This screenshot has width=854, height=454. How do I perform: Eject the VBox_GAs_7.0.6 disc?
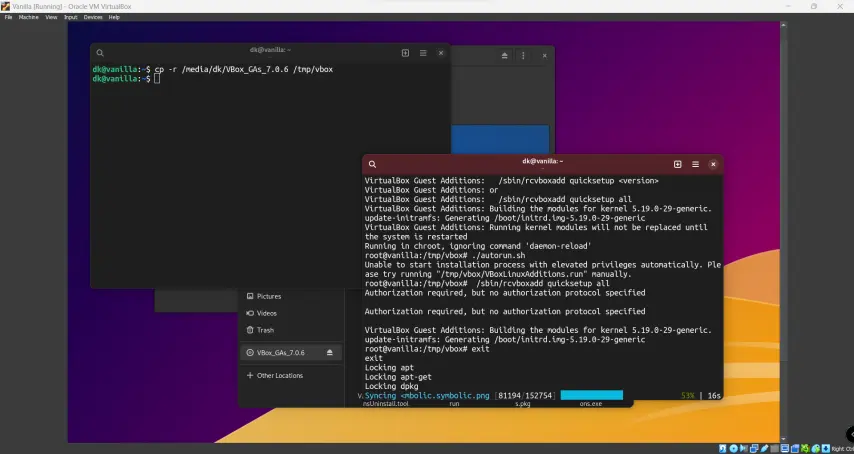point(330,353)
